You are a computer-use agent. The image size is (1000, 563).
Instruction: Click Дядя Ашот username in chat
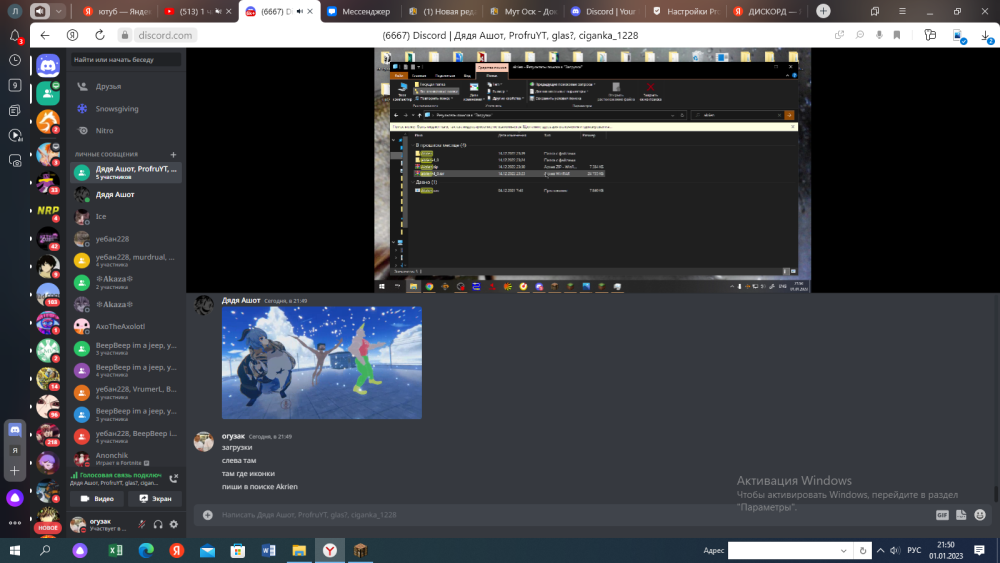tap(241, 300)
